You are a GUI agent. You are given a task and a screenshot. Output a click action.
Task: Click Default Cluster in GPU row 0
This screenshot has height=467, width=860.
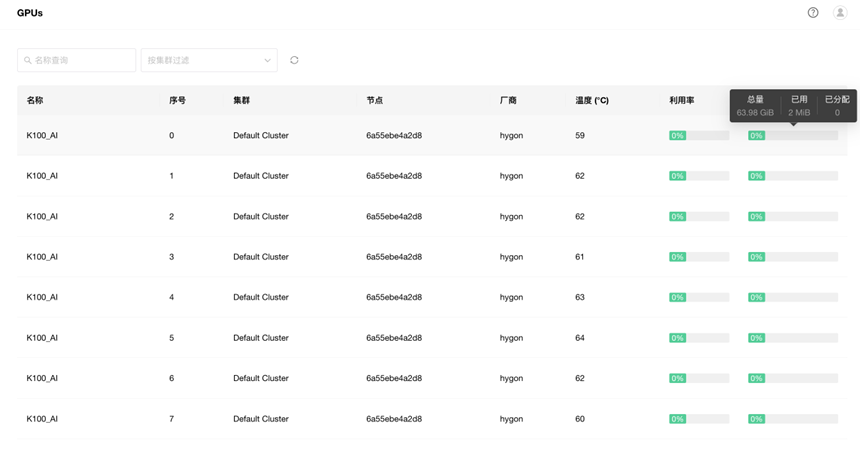pyautogui.click(x=261, y=136)
